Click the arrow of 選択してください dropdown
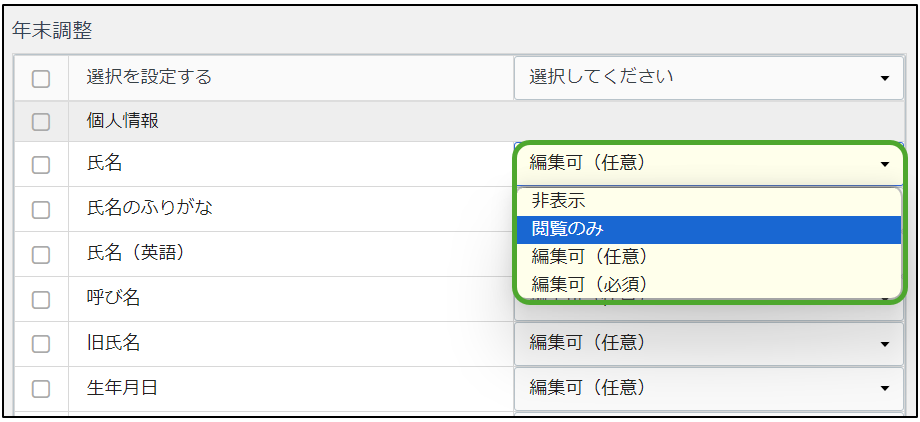920x422 pixels. (885, 79)
